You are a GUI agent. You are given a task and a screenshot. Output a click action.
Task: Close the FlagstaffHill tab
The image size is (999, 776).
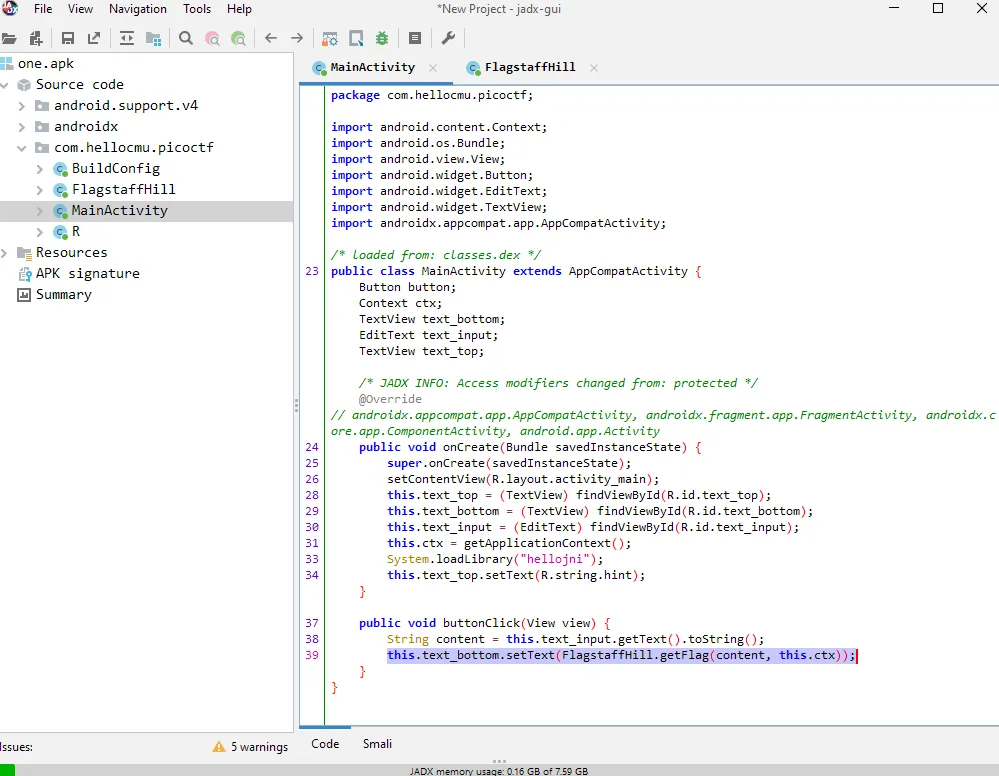[x=594, y=68]
